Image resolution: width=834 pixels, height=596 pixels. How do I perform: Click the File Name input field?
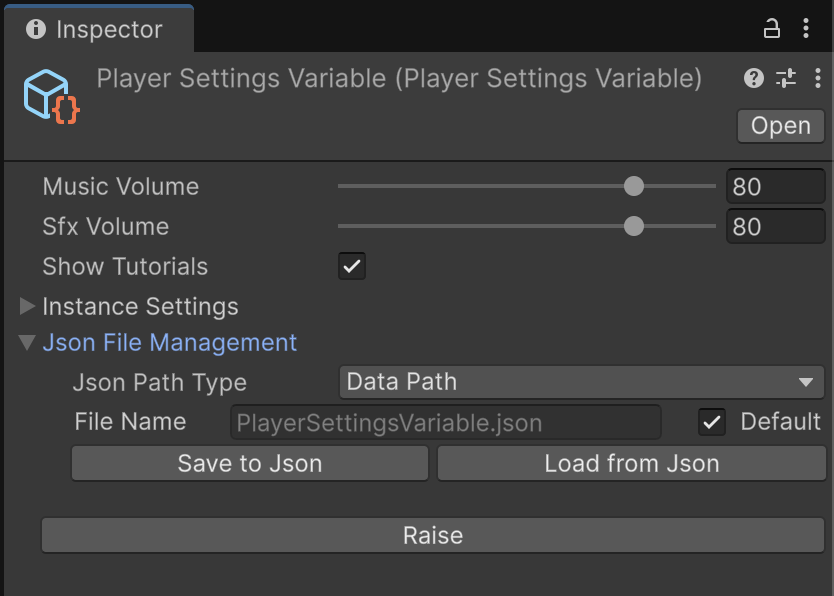pyautogui.click(x=445, y=421)
